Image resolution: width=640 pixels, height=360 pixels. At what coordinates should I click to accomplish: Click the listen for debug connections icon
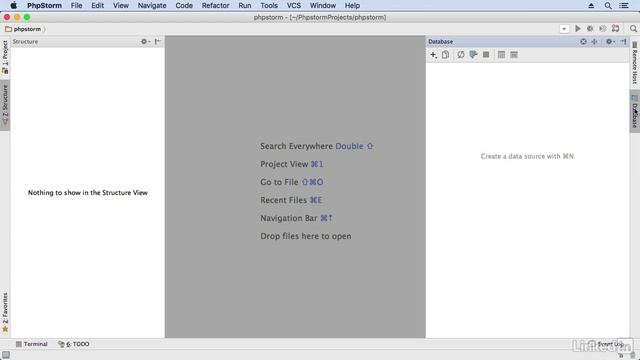616,29
